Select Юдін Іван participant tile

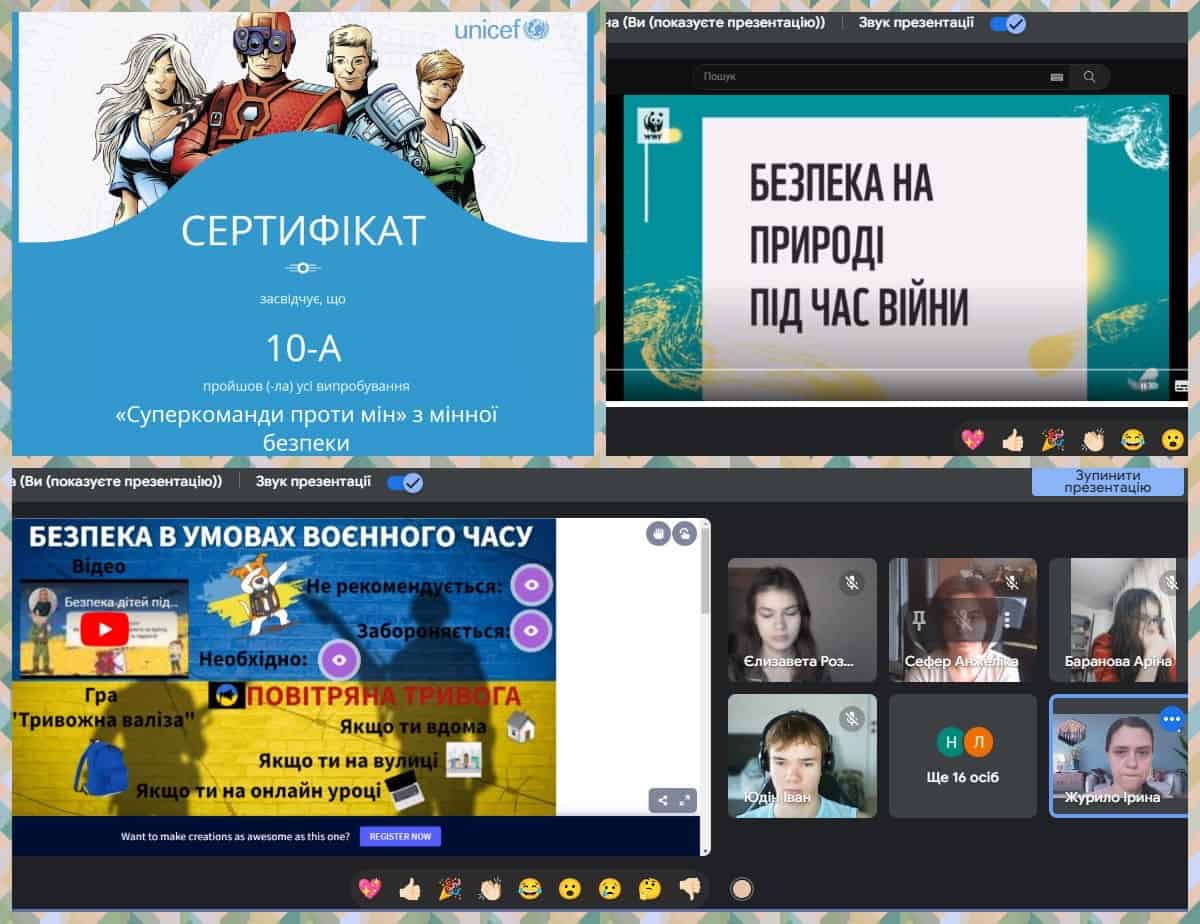(x=802, y=756)
